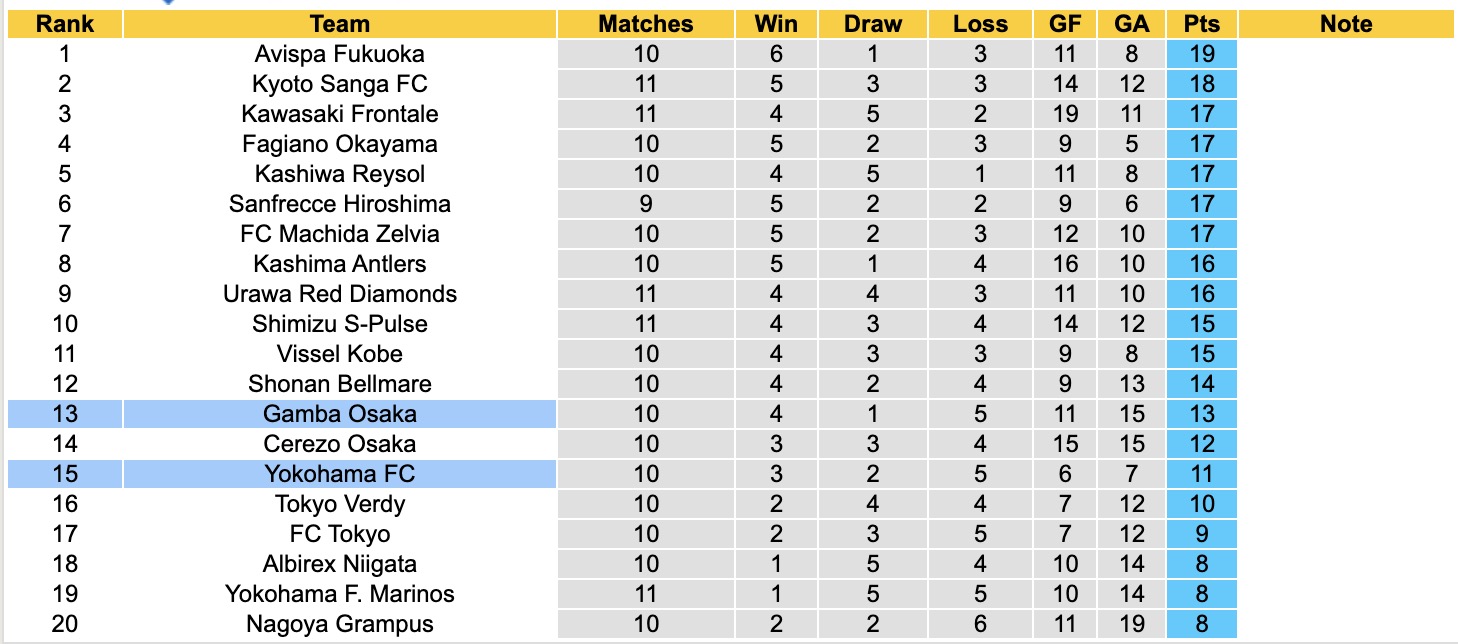Screen dimensions: 1458x644
Task: Open the Avispa Fukuoka team link
Action: click(340, 54)
